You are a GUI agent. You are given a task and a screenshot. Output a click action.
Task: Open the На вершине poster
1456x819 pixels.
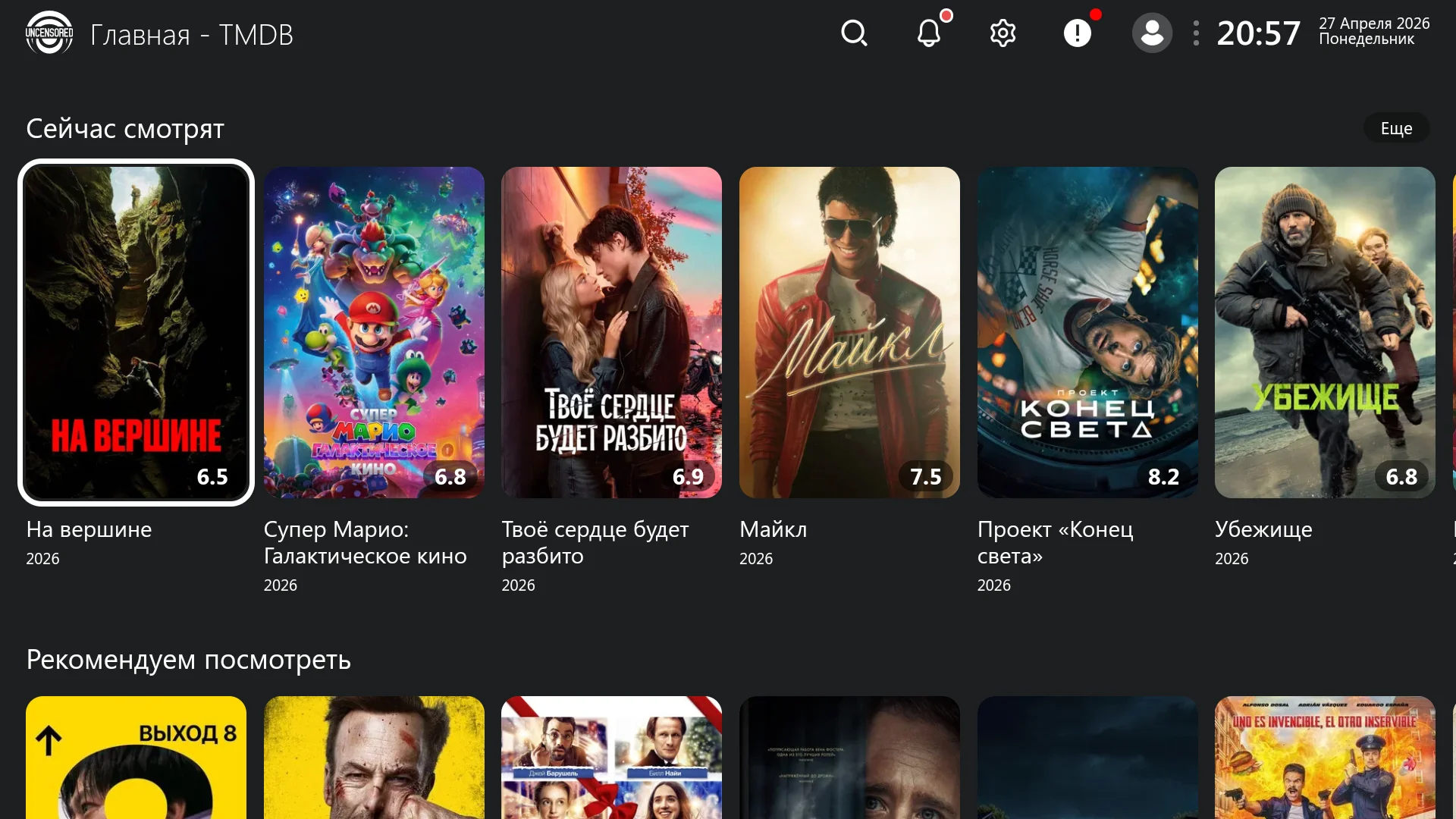click(136, 332)
